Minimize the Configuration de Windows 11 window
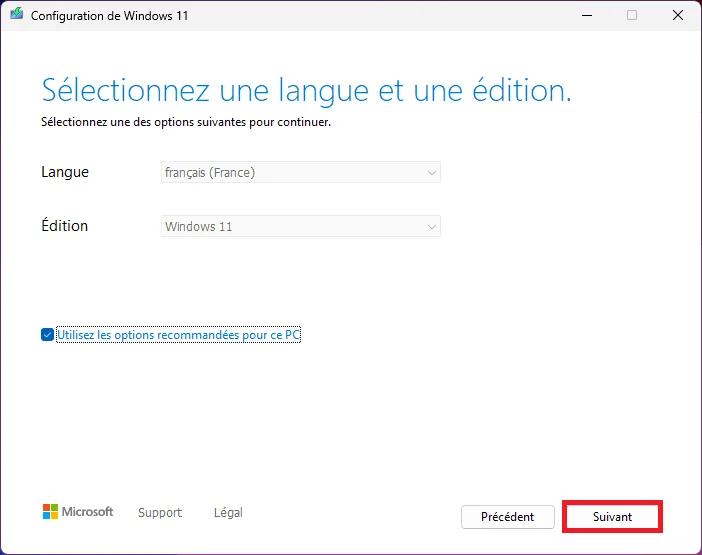This screenshot has height=555, width=702. [587, 15]
